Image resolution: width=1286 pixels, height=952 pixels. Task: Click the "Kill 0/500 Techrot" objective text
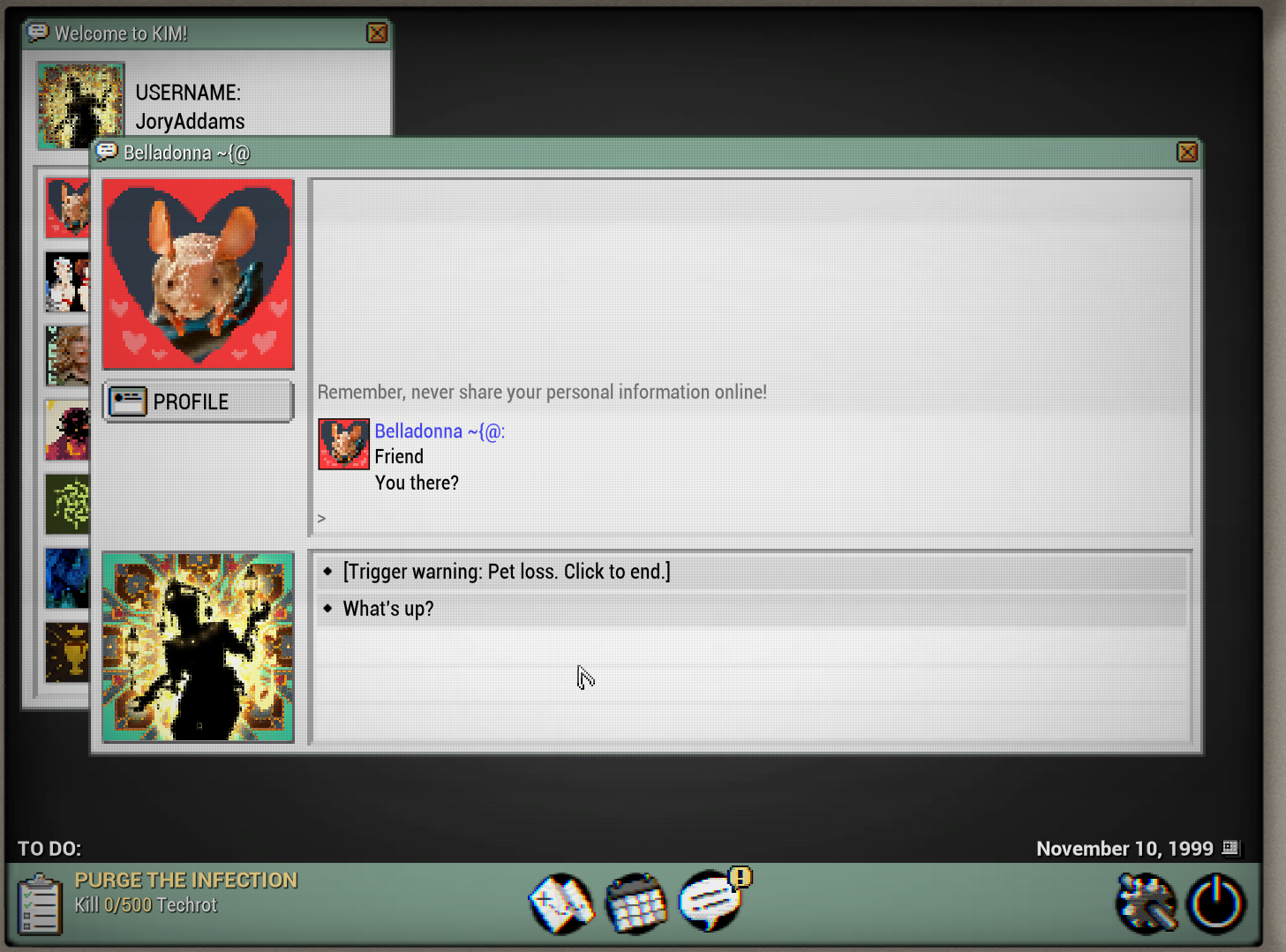click(x=146, y=905)
